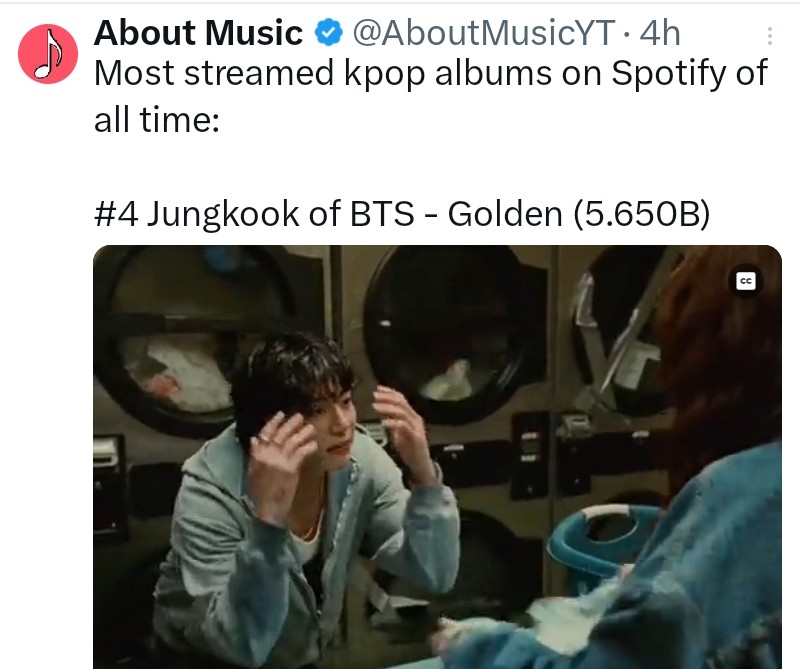Click the 'all time:' line of the tweet
Viewport: 800px width, 669px height.
coord(157,120)
